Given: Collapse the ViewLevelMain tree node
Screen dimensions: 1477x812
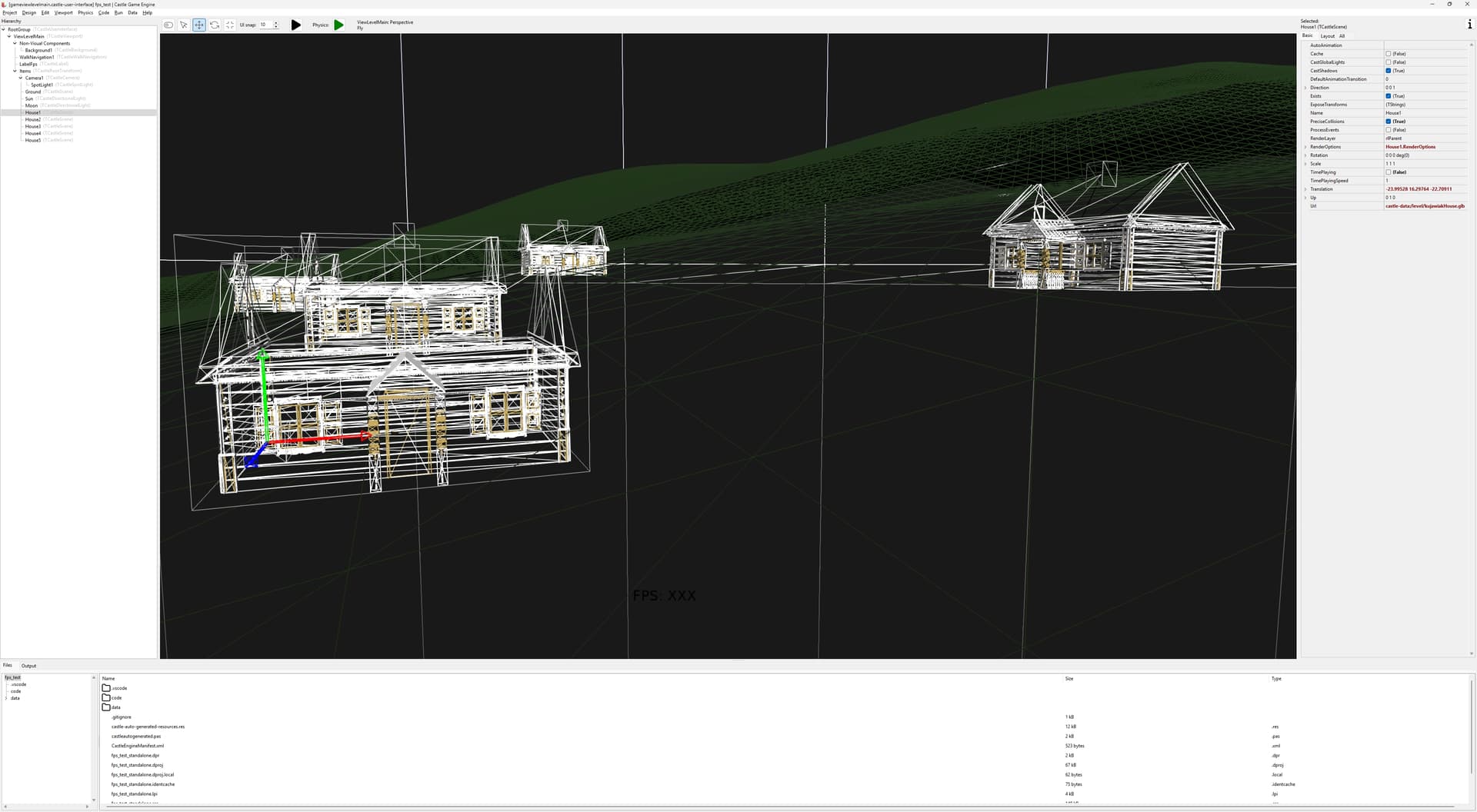Looking at the screenshot, I should tap(9, 36).
